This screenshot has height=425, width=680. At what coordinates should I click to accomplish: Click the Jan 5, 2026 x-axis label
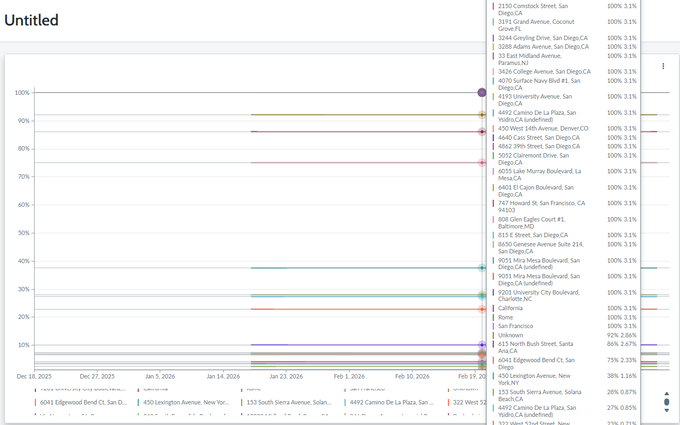coord(160,376)
